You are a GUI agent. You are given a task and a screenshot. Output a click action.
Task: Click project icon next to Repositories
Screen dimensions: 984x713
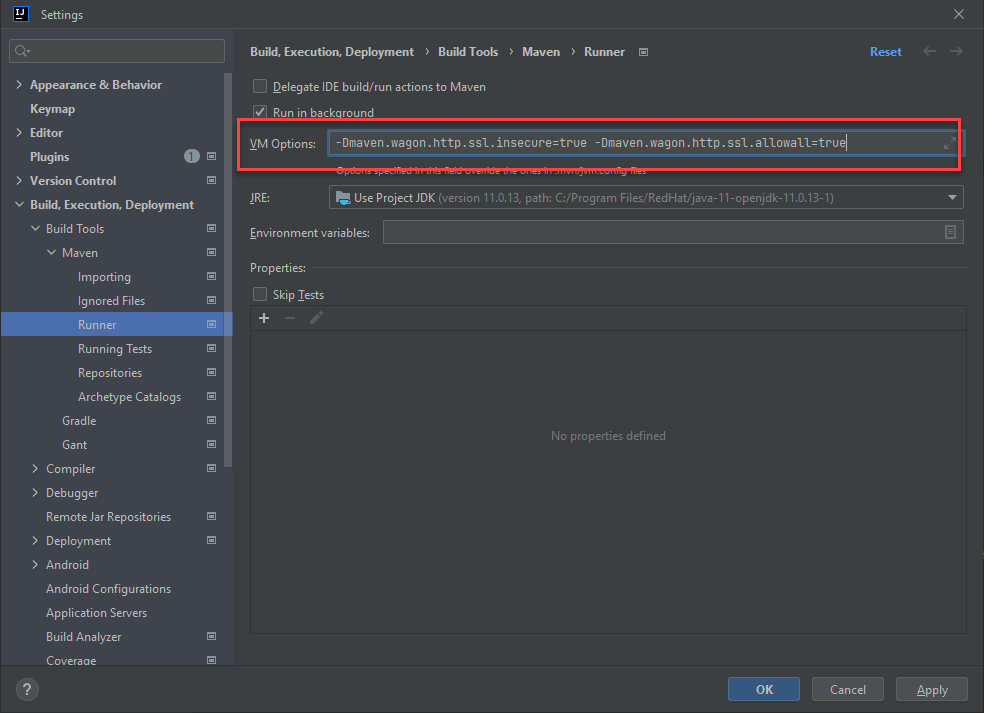[211, 372]
